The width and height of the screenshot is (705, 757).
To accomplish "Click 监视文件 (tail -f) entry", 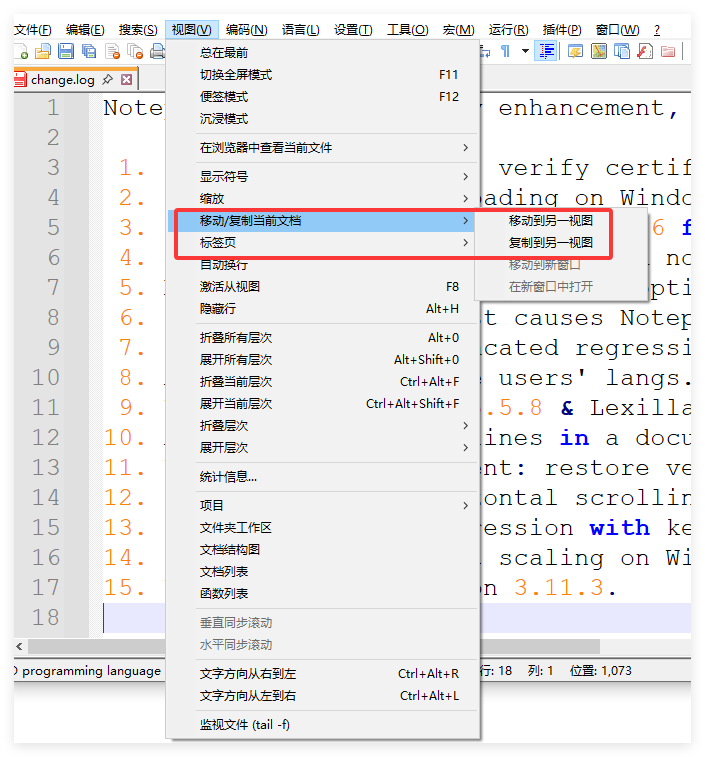I will (x=323, y=725).
